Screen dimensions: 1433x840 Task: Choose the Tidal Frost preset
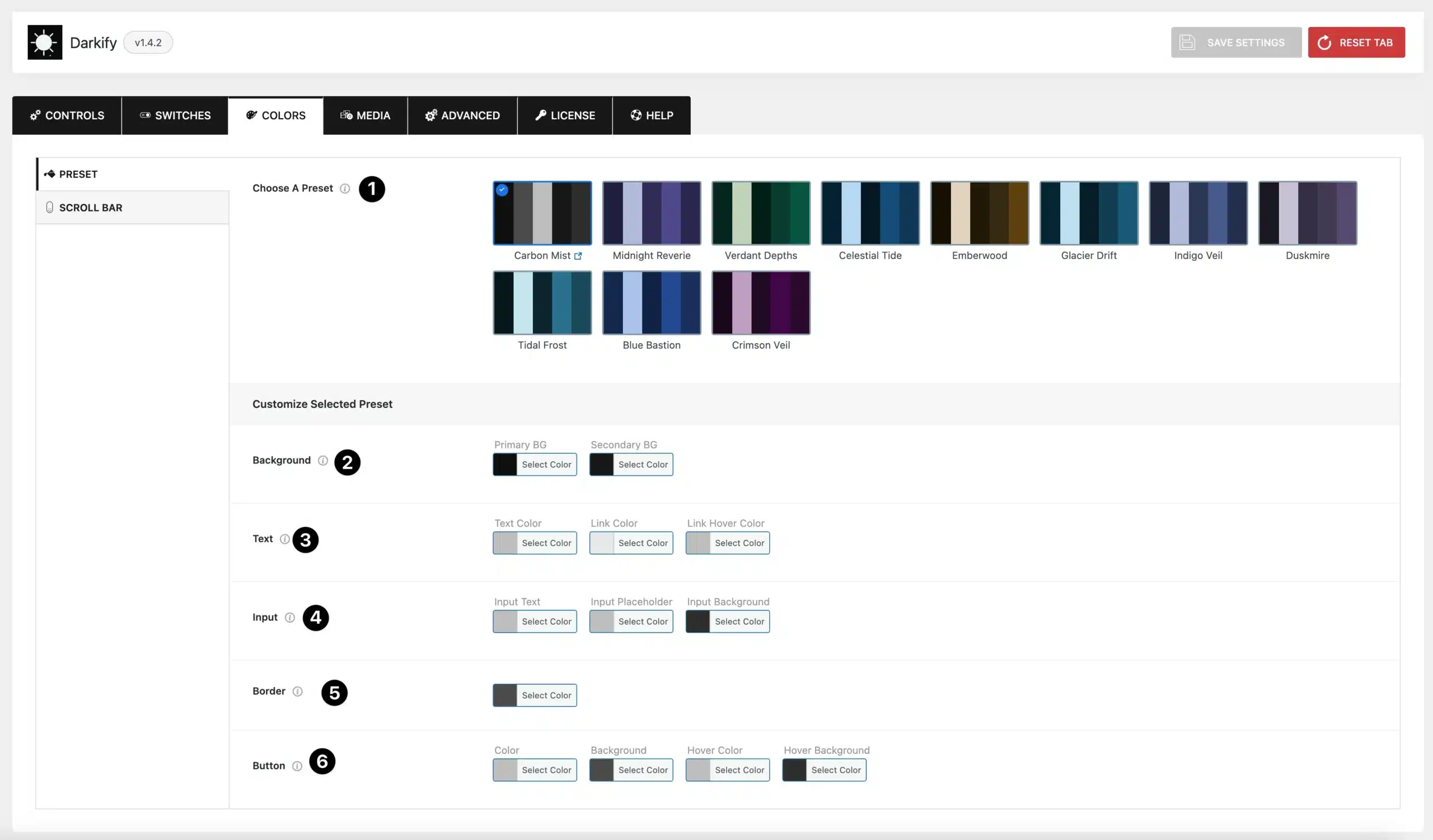coord(542,303)
